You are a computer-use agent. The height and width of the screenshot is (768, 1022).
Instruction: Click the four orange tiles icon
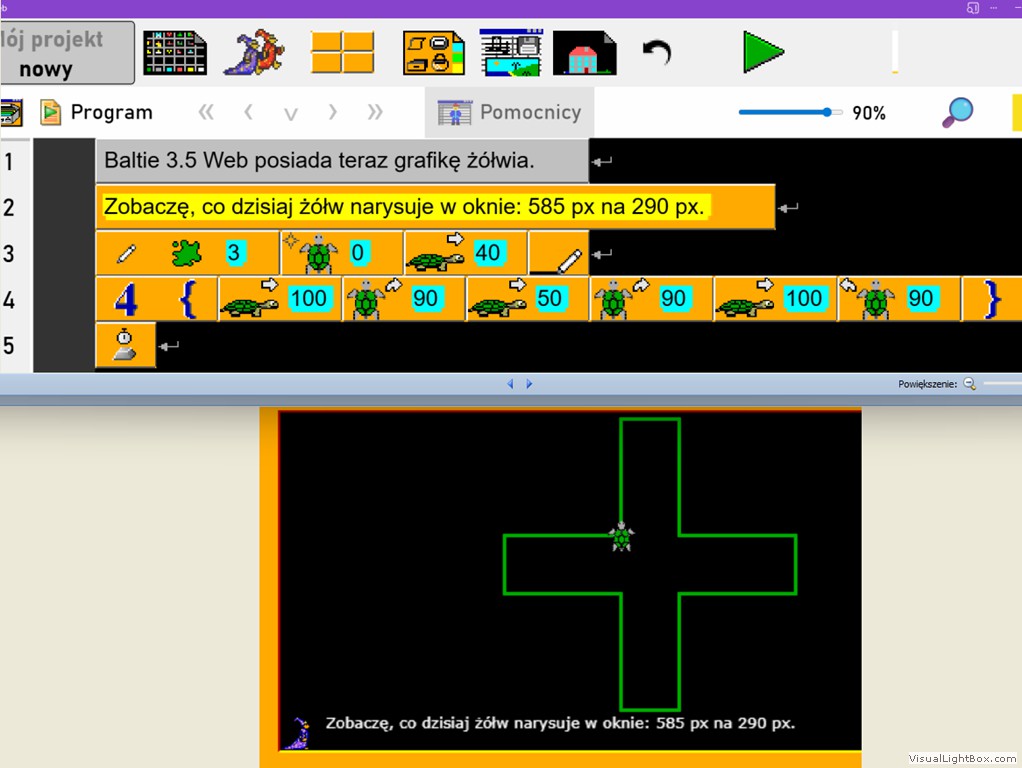pos(342,53)
